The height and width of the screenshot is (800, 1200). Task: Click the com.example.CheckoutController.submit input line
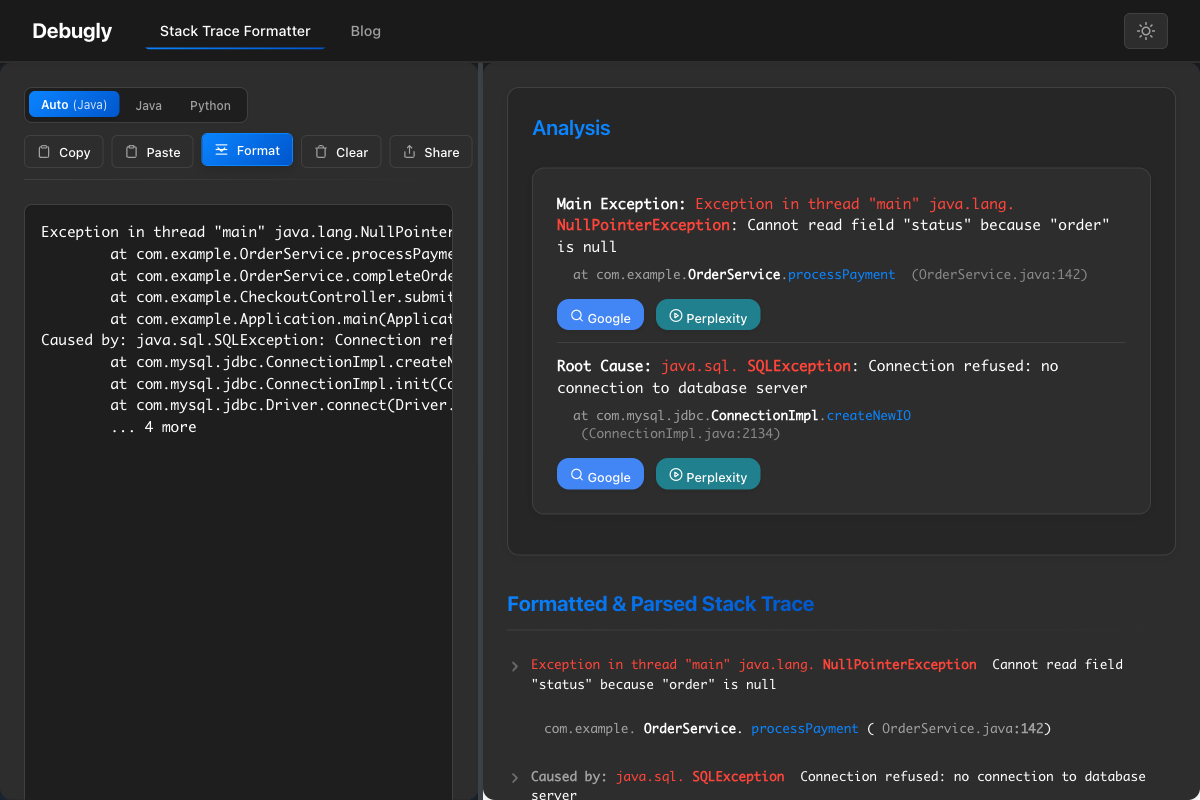pyautogui.click(x=281, y=297)
